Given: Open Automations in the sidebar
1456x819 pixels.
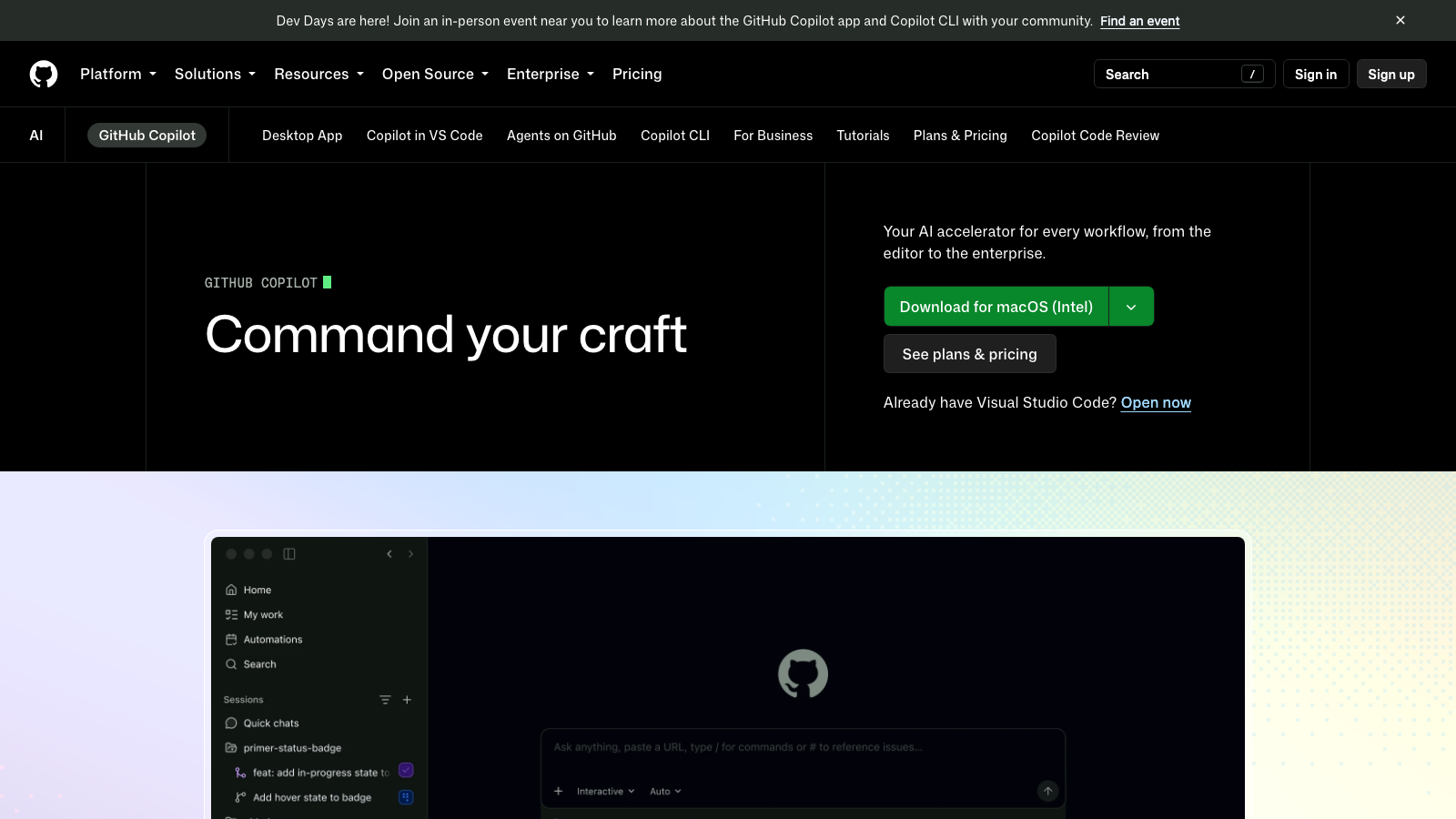Looking at the screenshot, I should (x=264, y=639).
